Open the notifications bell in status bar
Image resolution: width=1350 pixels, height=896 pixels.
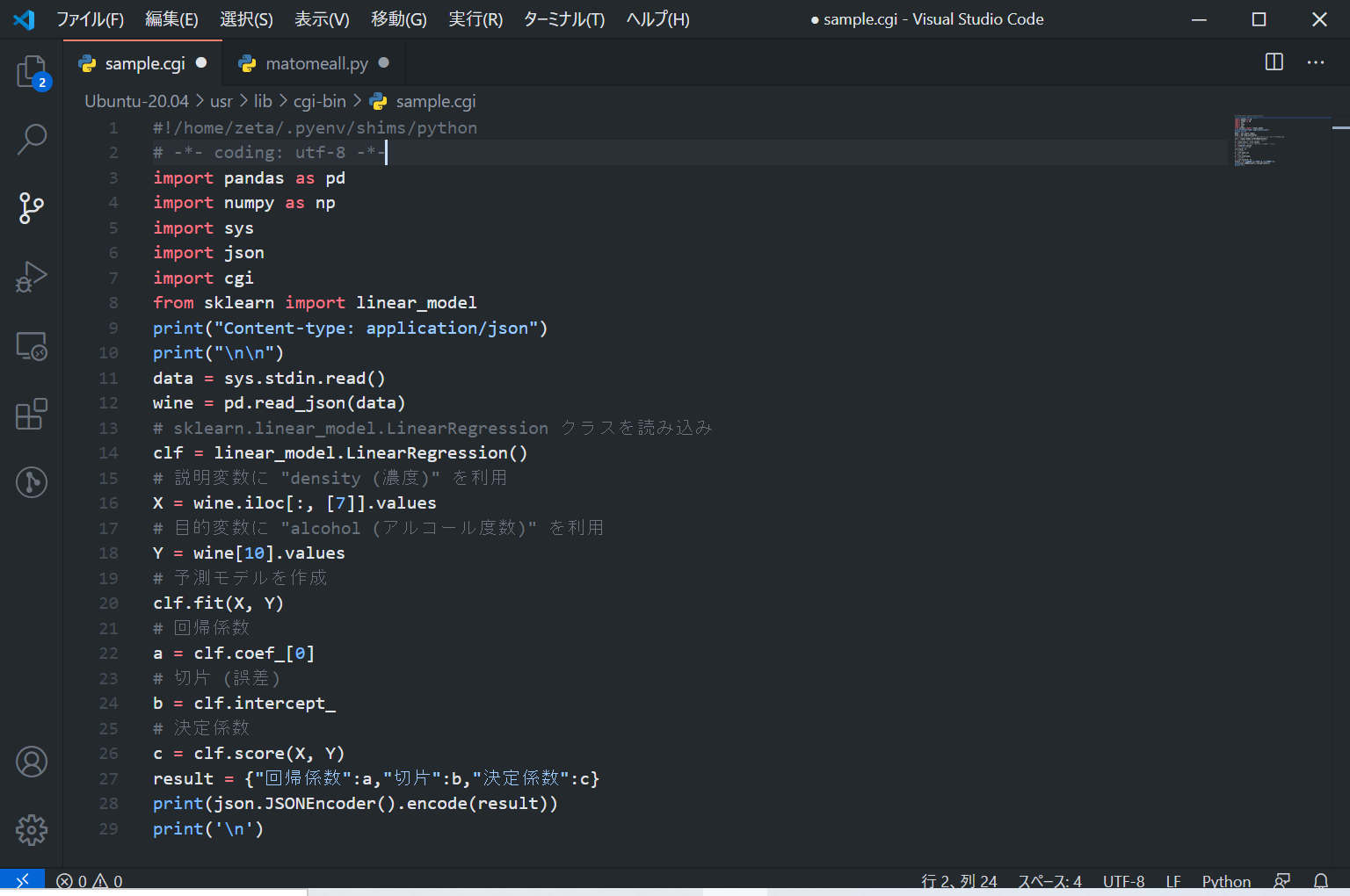click(1320, 881)
